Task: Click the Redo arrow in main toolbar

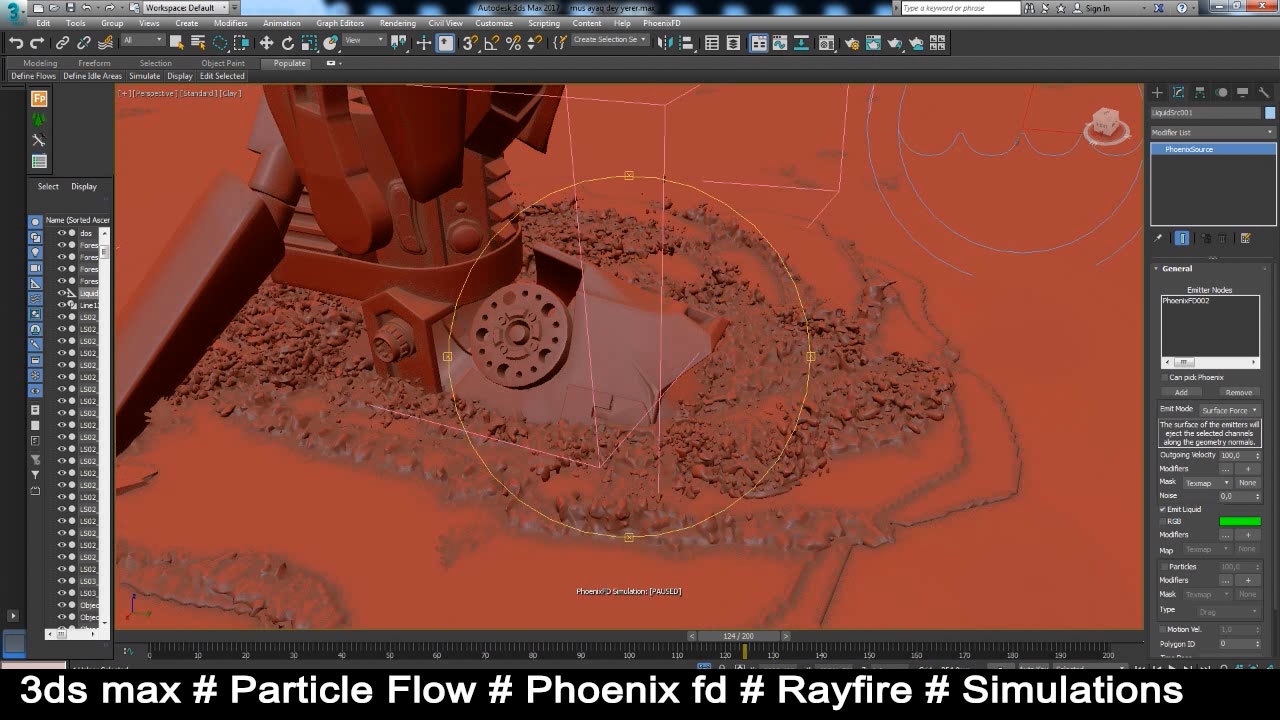Action: [x=37, y=43]
